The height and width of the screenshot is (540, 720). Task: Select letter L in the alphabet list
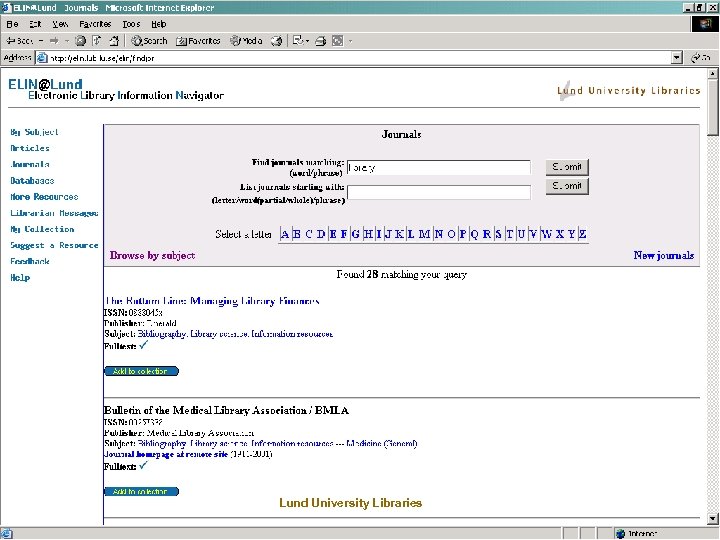coord(411,234)
